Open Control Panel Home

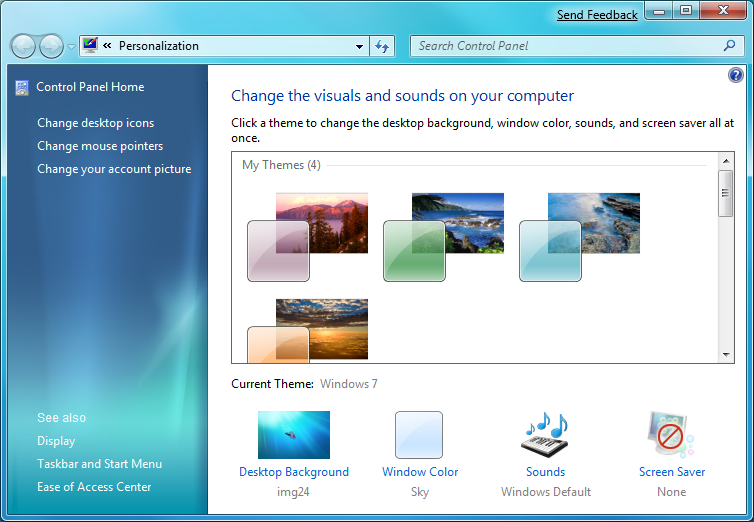point(90,87)
